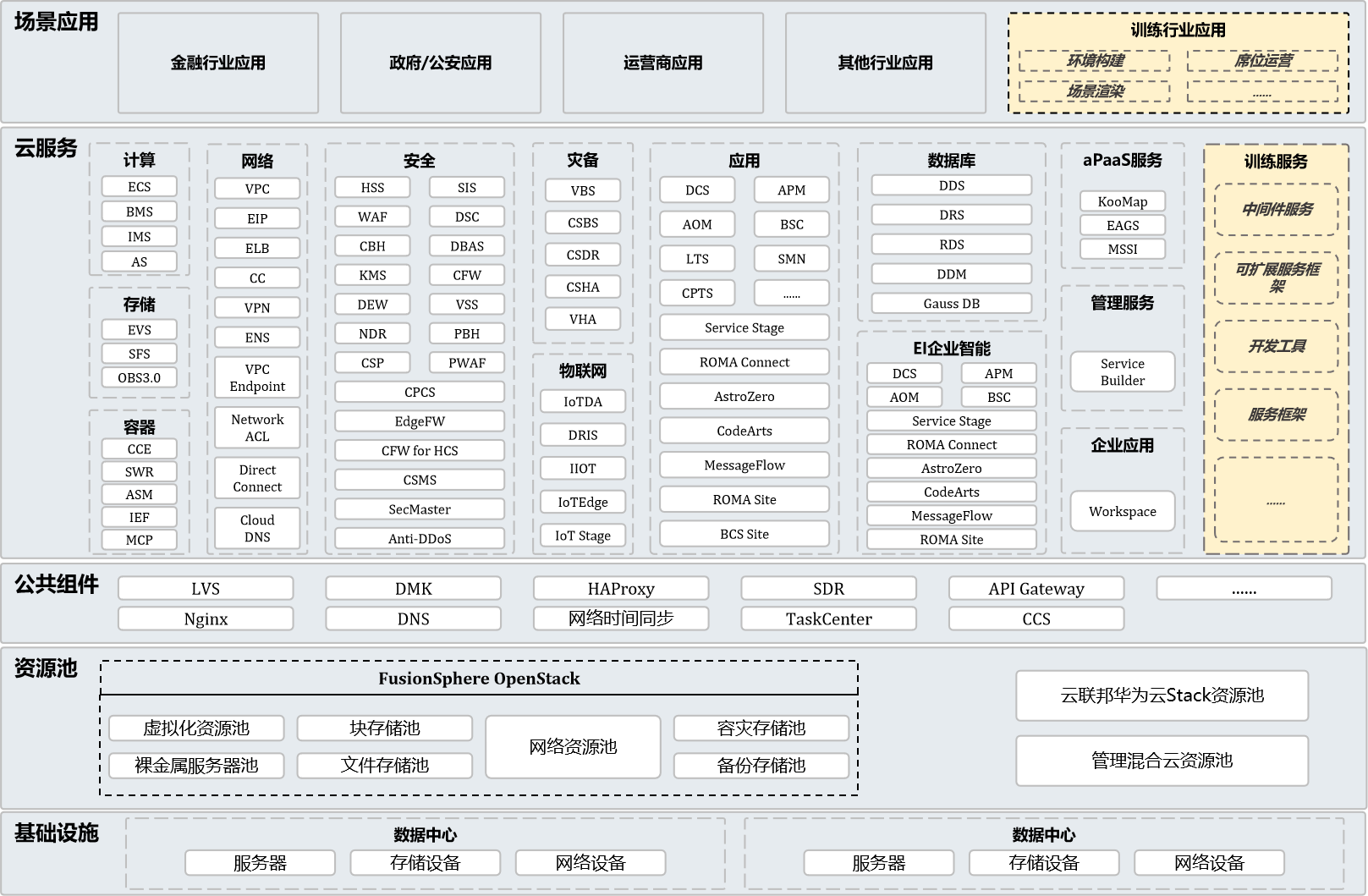Click the OBS3.0 storage box
This screenshot has height=896, width=1368.
point(140,377)
